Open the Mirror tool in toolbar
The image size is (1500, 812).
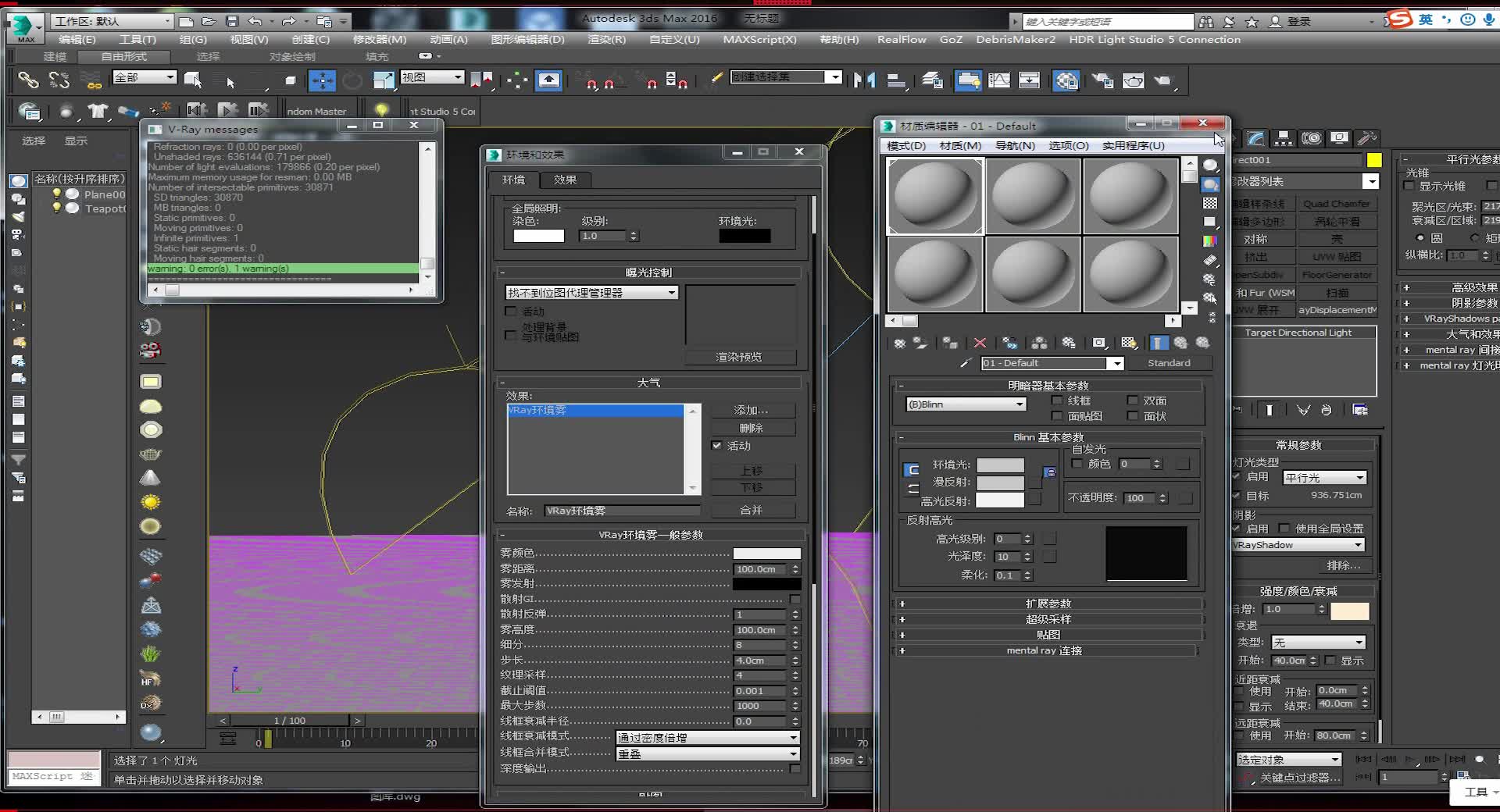click(864, 80)
